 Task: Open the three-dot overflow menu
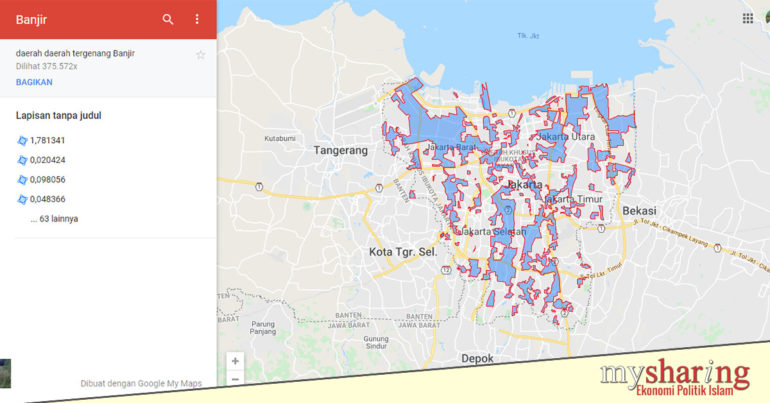[197, 19]
